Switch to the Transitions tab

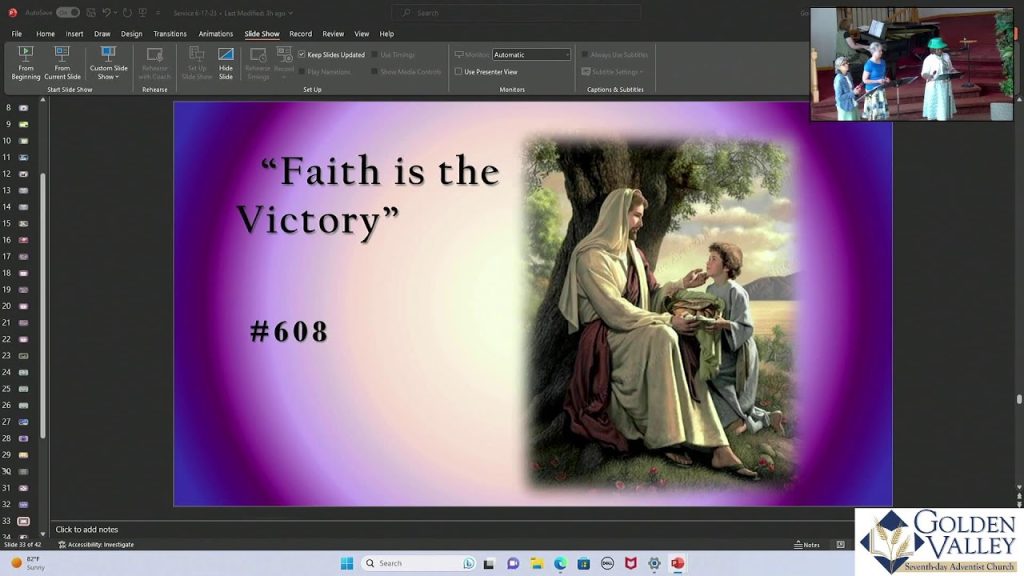pyautogui.click(x=170, y=34)
